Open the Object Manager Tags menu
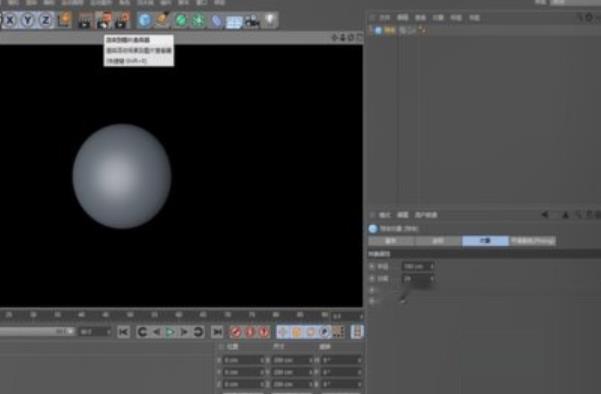The width and height of the screenshot is (601, 394). (x=456, y=18)
